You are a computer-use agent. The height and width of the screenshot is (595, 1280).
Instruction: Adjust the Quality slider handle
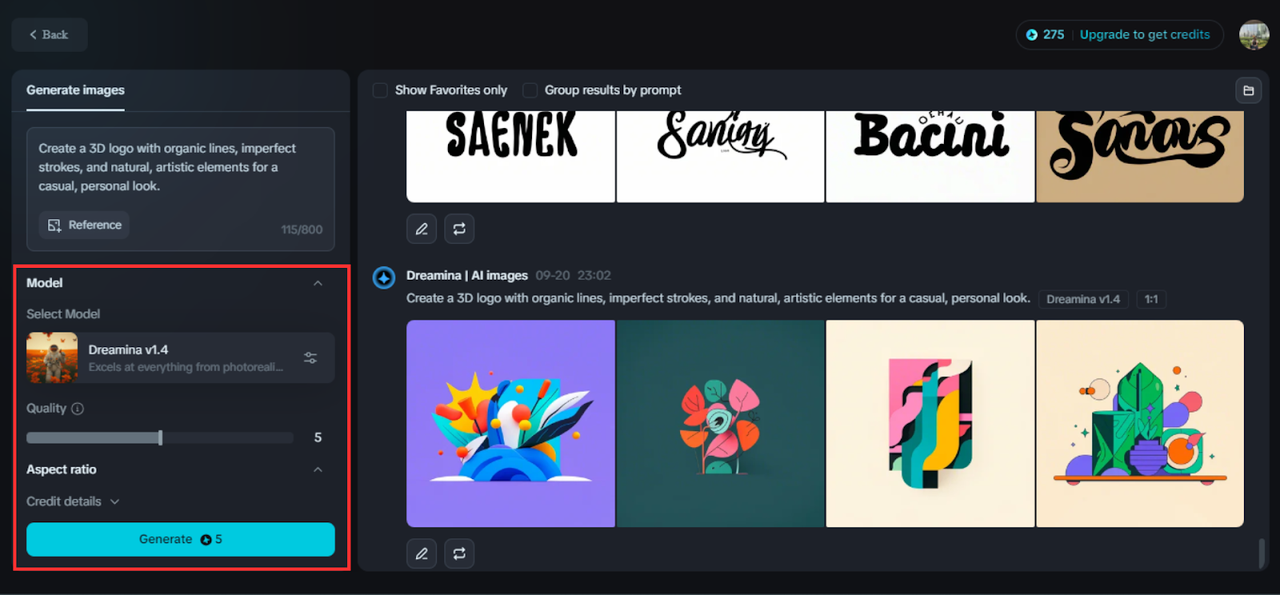pos(160,438)
